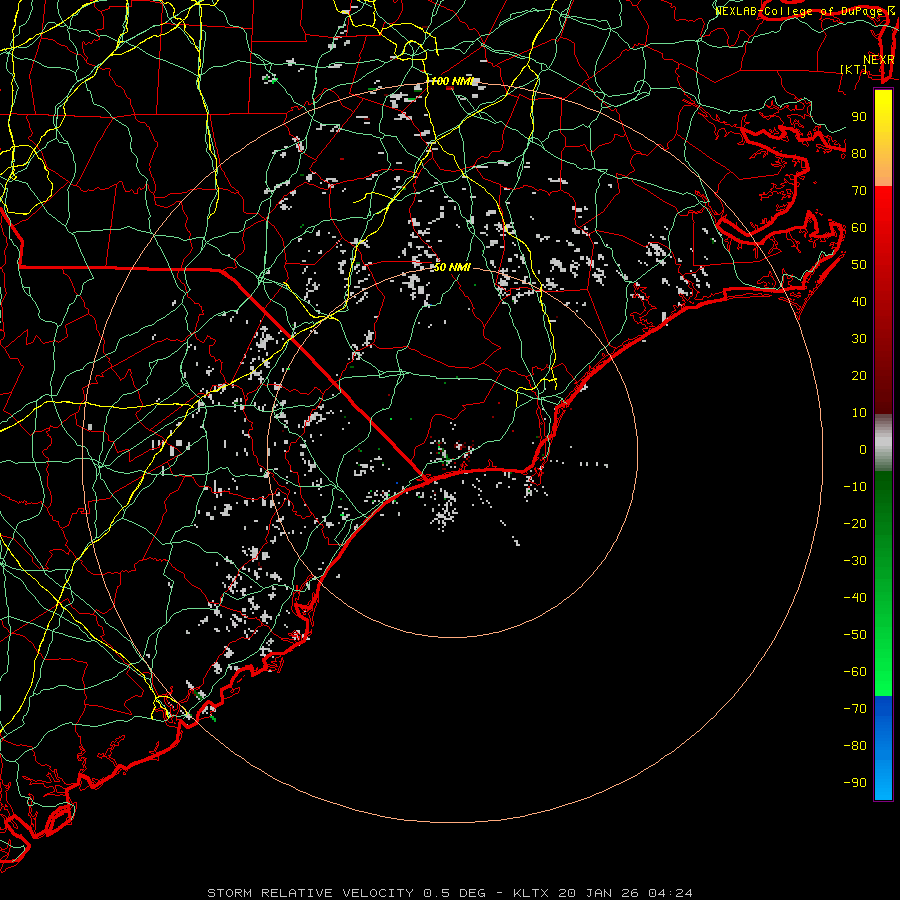Select the positive 90 knot scale label
Screen dimensions: 900x900
point(859,117)
